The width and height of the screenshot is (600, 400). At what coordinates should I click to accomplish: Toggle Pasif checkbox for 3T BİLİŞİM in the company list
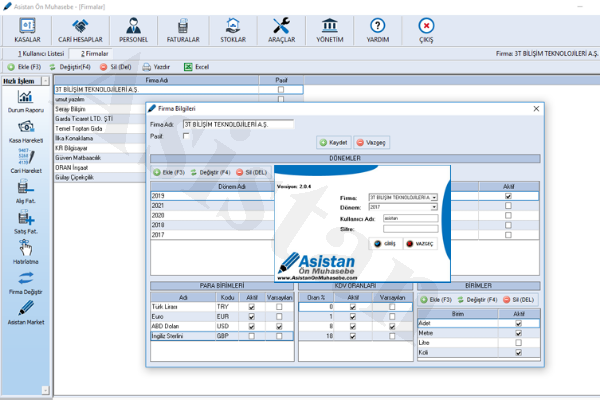(x=281, y=90)
